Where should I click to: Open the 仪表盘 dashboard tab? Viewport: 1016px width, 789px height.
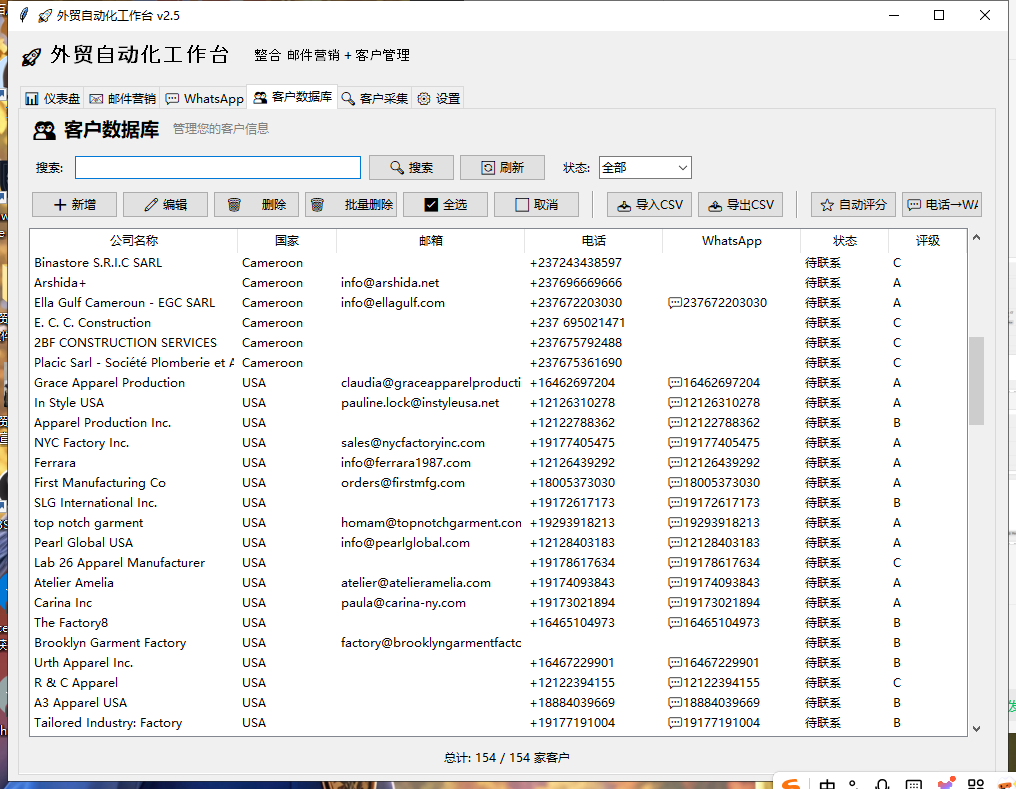coord(52,98)
